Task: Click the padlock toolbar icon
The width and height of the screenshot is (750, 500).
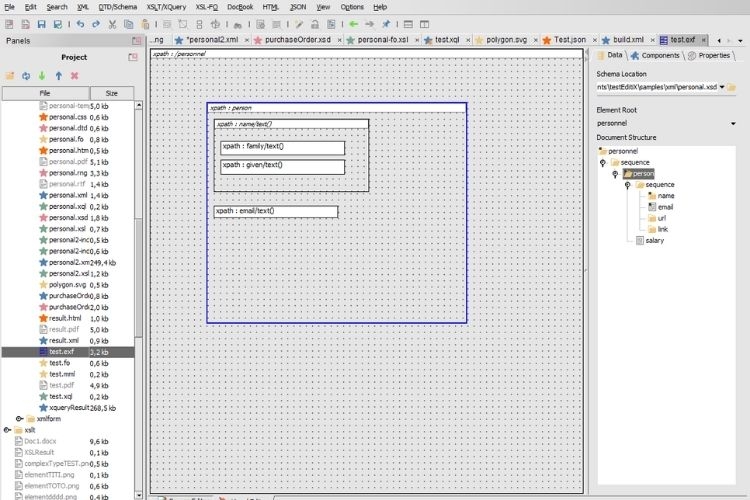Action: 315,24
